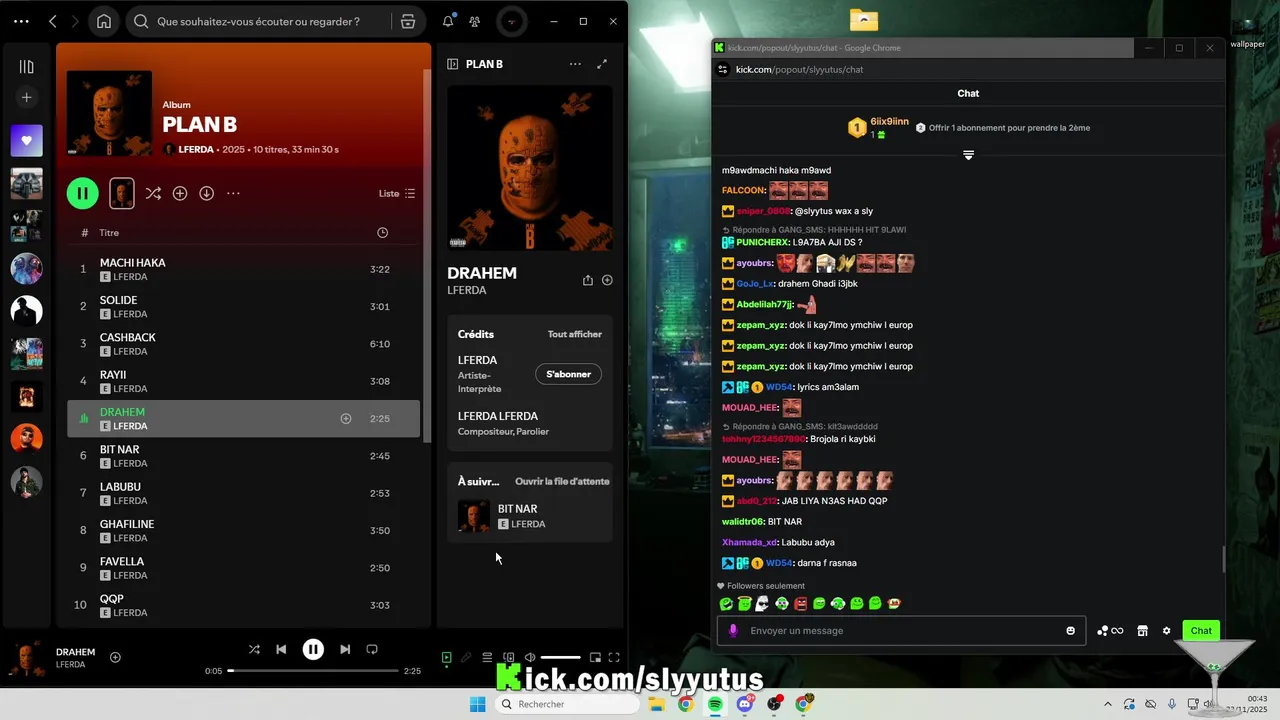Enter Spotify fullscreen mode

point(614,657)
